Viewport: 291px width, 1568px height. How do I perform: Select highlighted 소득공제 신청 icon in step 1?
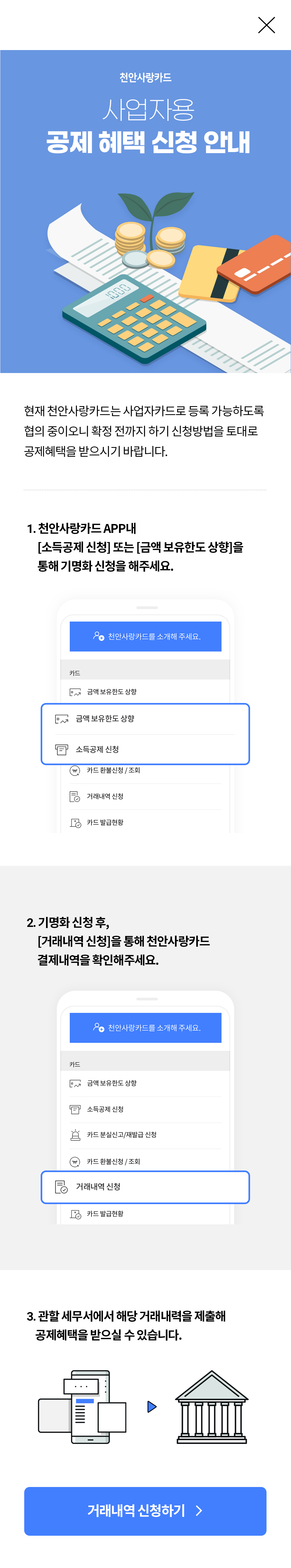pyautogui.click(x=61, y=749)
